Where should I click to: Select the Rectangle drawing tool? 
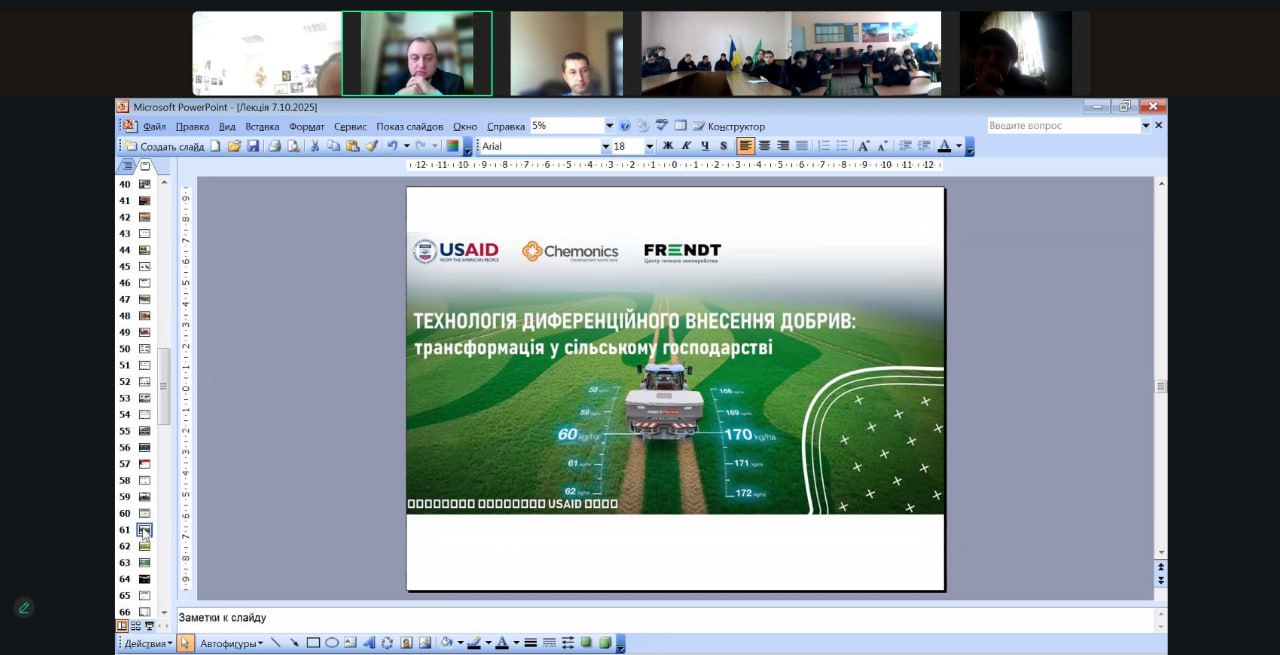pyautogui.click(x=313, y=643)
